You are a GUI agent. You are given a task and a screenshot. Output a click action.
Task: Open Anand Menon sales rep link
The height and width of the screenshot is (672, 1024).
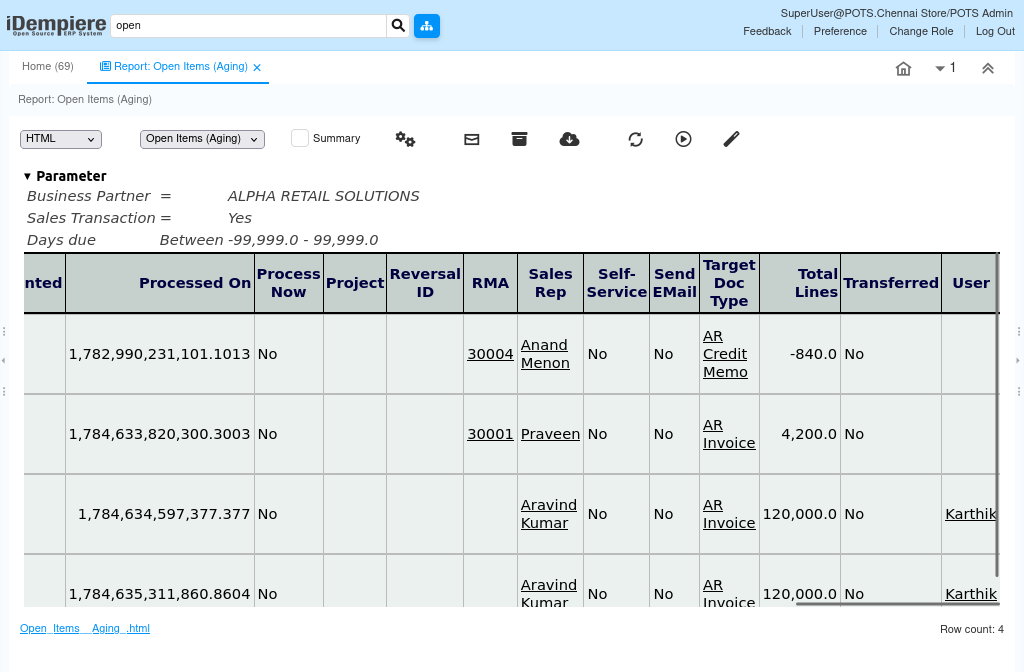click(545, 354)
